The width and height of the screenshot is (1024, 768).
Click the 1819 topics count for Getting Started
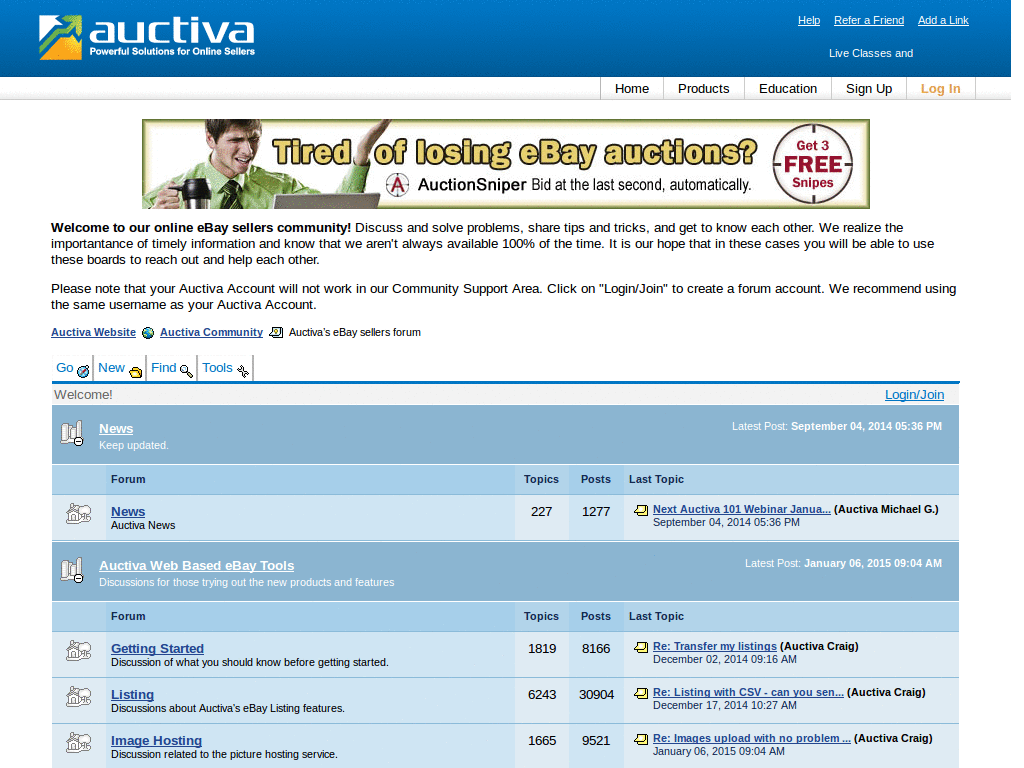click(x=542, y=649)
